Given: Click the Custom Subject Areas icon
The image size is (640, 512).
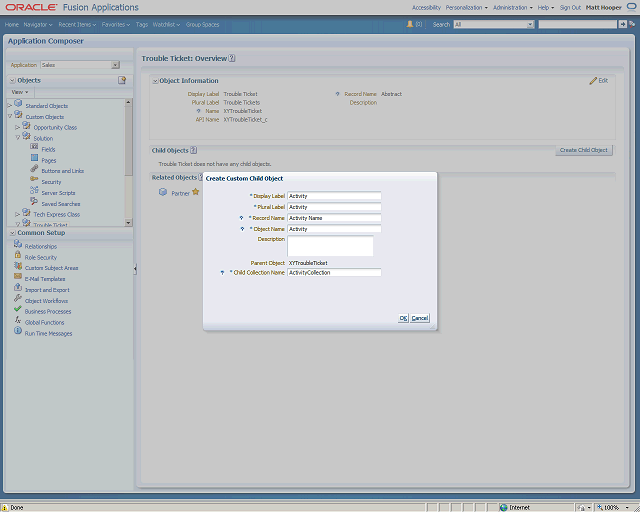Looking at the screenshot, I should click(x=18, y=266).
